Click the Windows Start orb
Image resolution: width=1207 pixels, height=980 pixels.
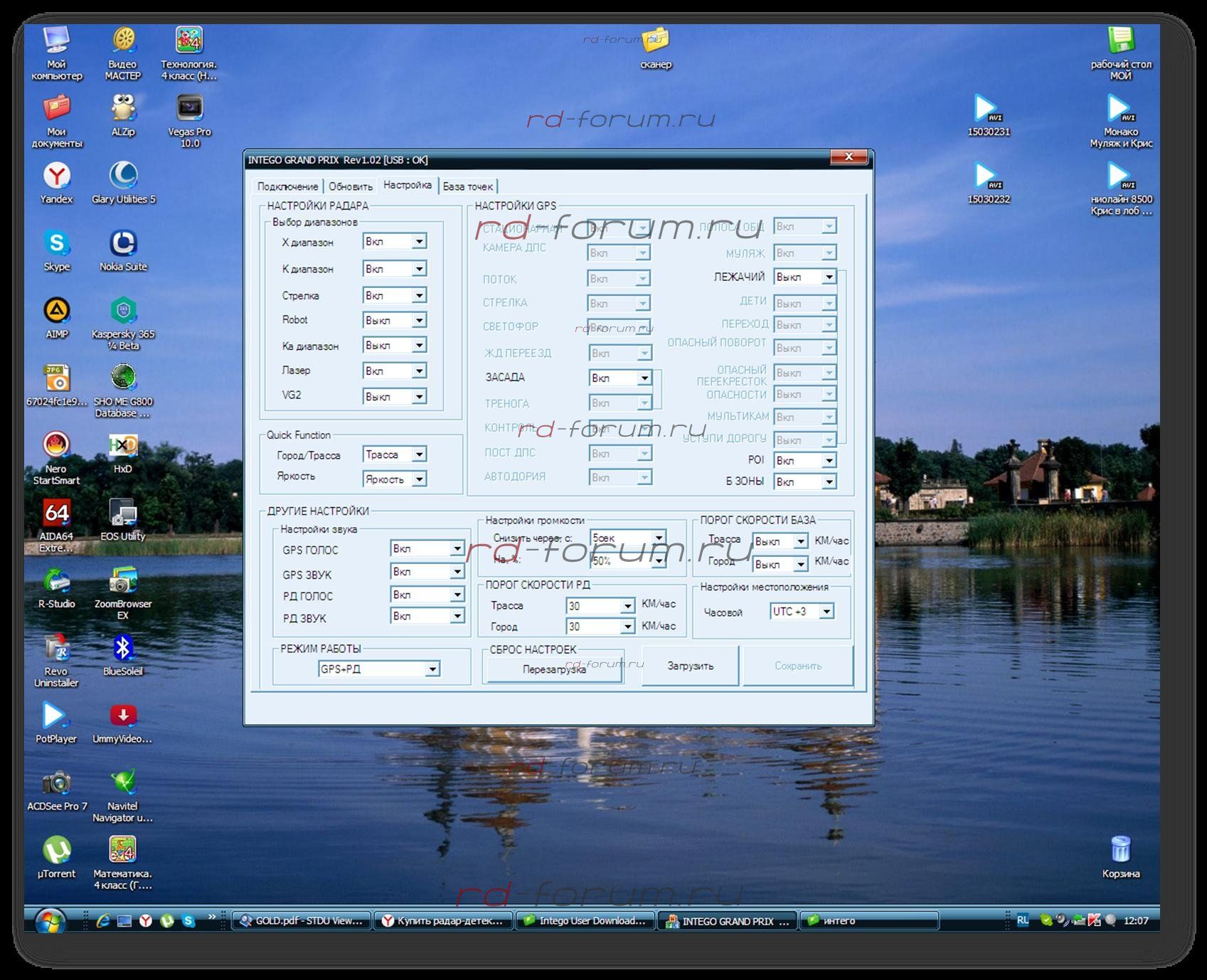[x=50, y=922]
